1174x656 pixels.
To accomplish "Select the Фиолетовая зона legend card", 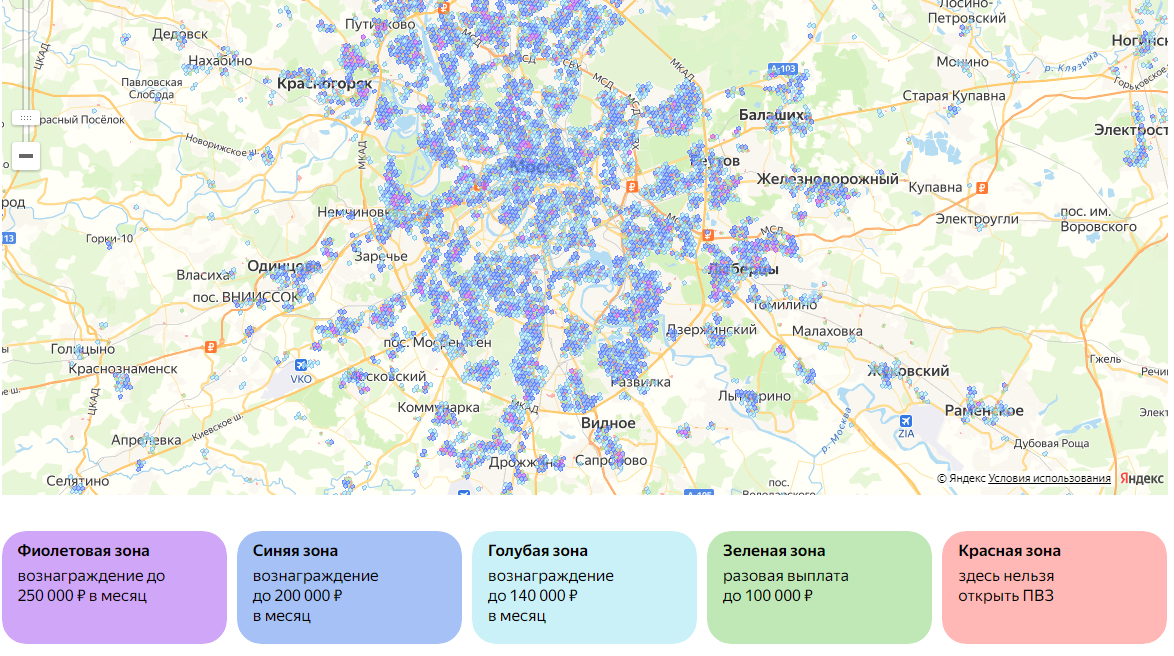I will click(115, 588).
